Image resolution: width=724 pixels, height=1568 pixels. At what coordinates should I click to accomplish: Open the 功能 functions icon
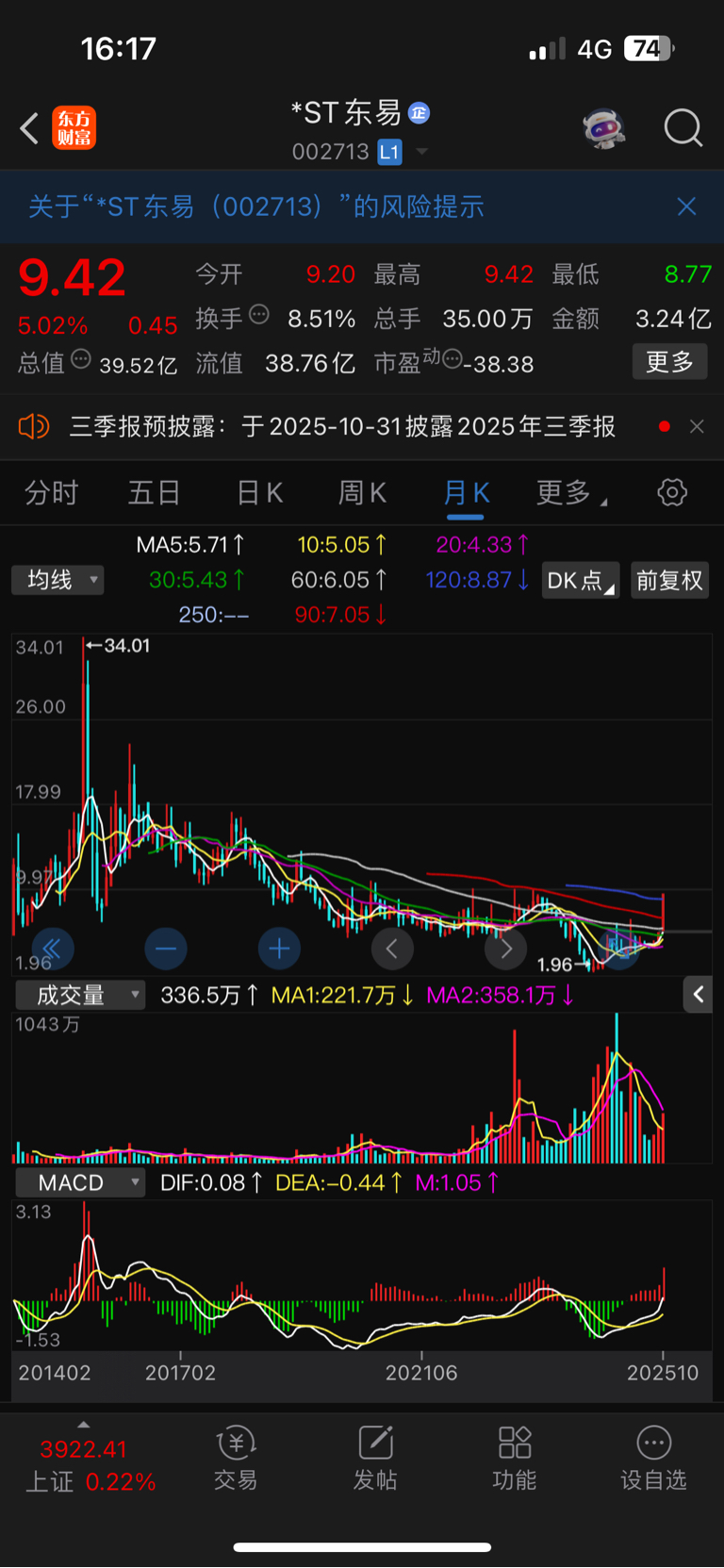515,1458
